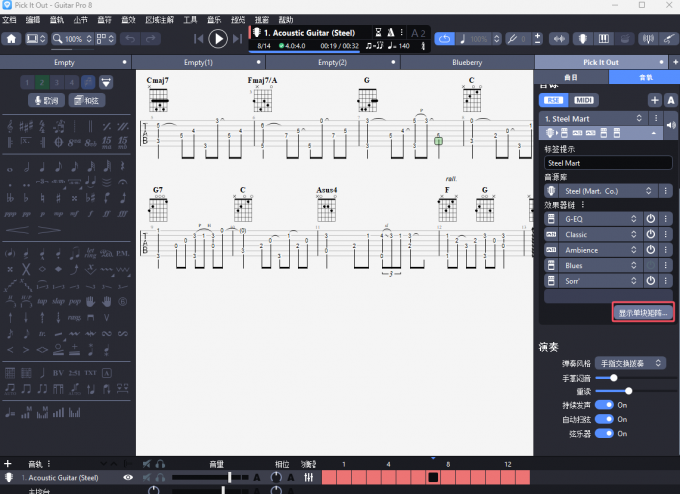Click the 显示单块矩阵 button
Image resolution: width=680 pixels, height=494 pixels.
tap(643, 313)
